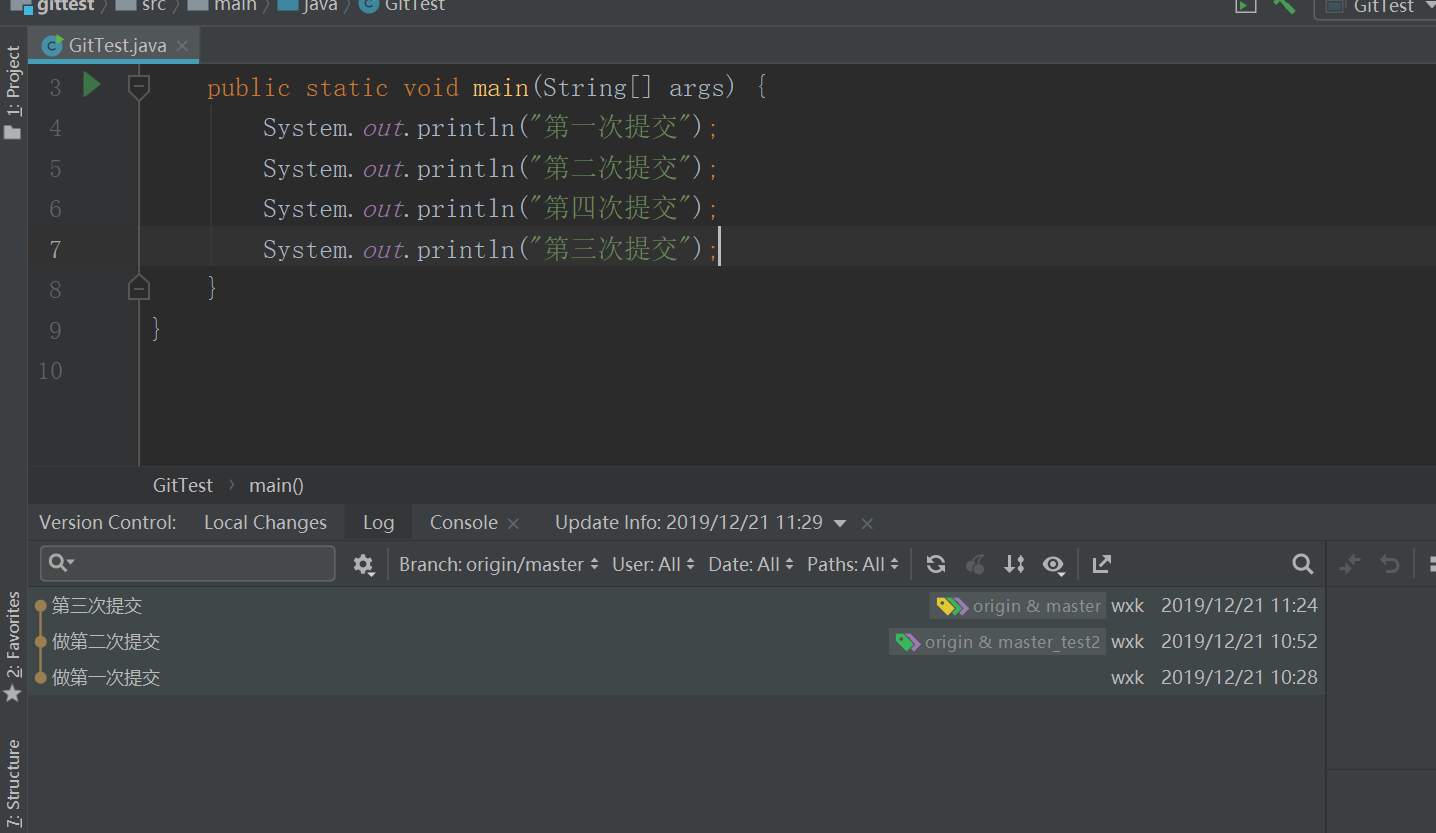Open the Project tool window from the sidebar
This screenshot has height=833, width=1436.
[13, 91]
